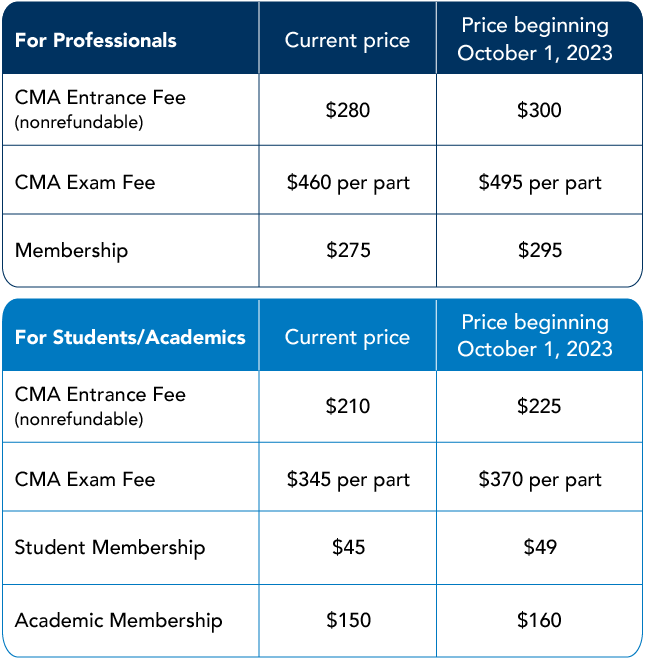Select the $460 per part cell

348,183
